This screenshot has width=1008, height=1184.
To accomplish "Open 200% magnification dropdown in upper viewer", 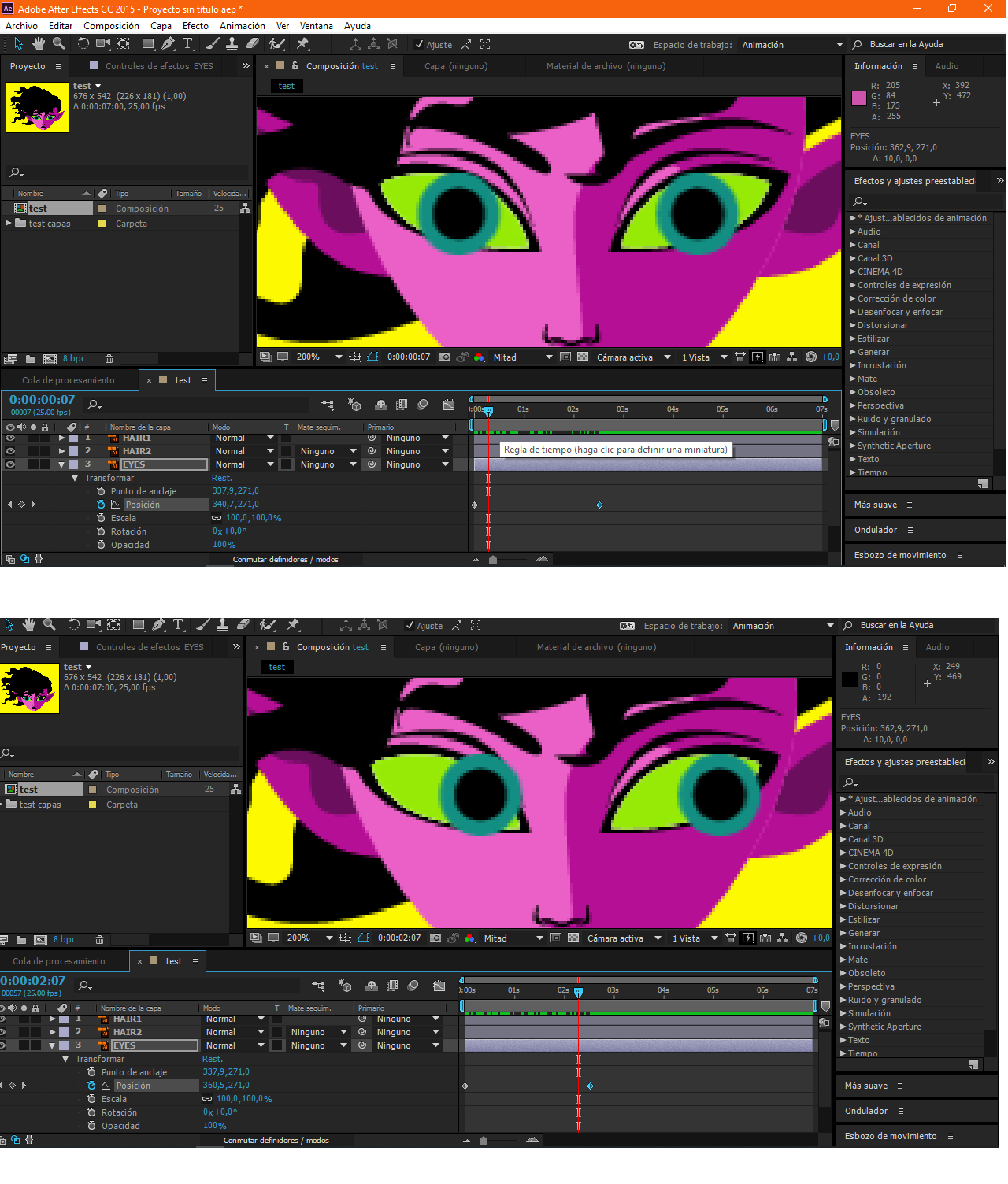I will click(x=318, y=357).
